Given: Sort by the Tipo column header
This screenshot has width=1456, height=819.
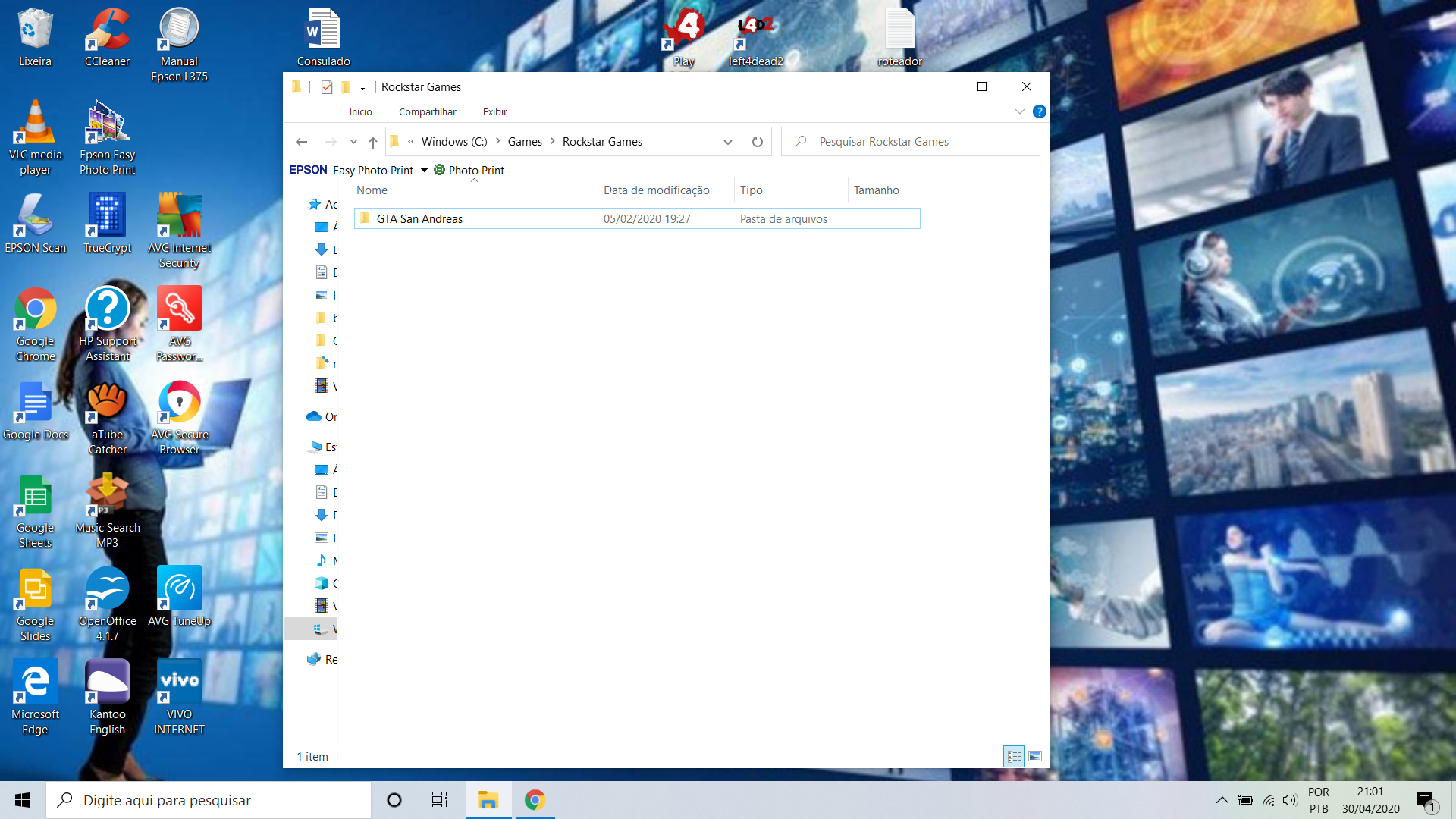Looking at the screenshot, I should [x=791, y=190].
